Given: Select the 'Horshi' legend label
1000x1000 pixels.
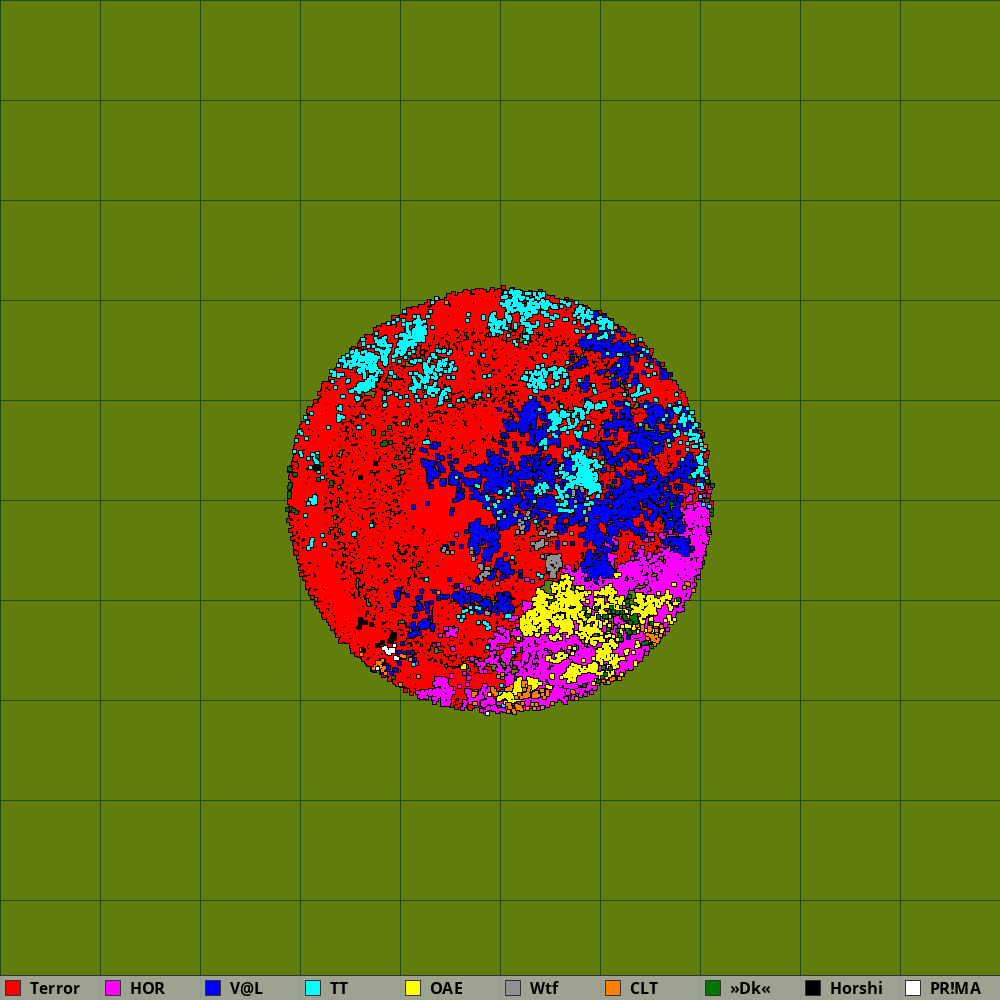Looking at the screenshot, I should pos(856,988).
